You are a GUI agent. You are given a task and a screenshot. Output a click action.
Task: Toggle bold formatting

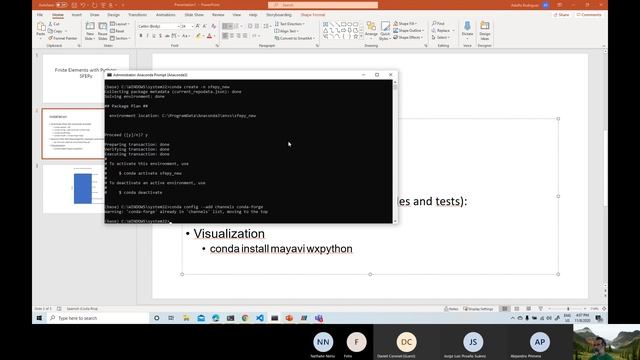click(141, 36)
